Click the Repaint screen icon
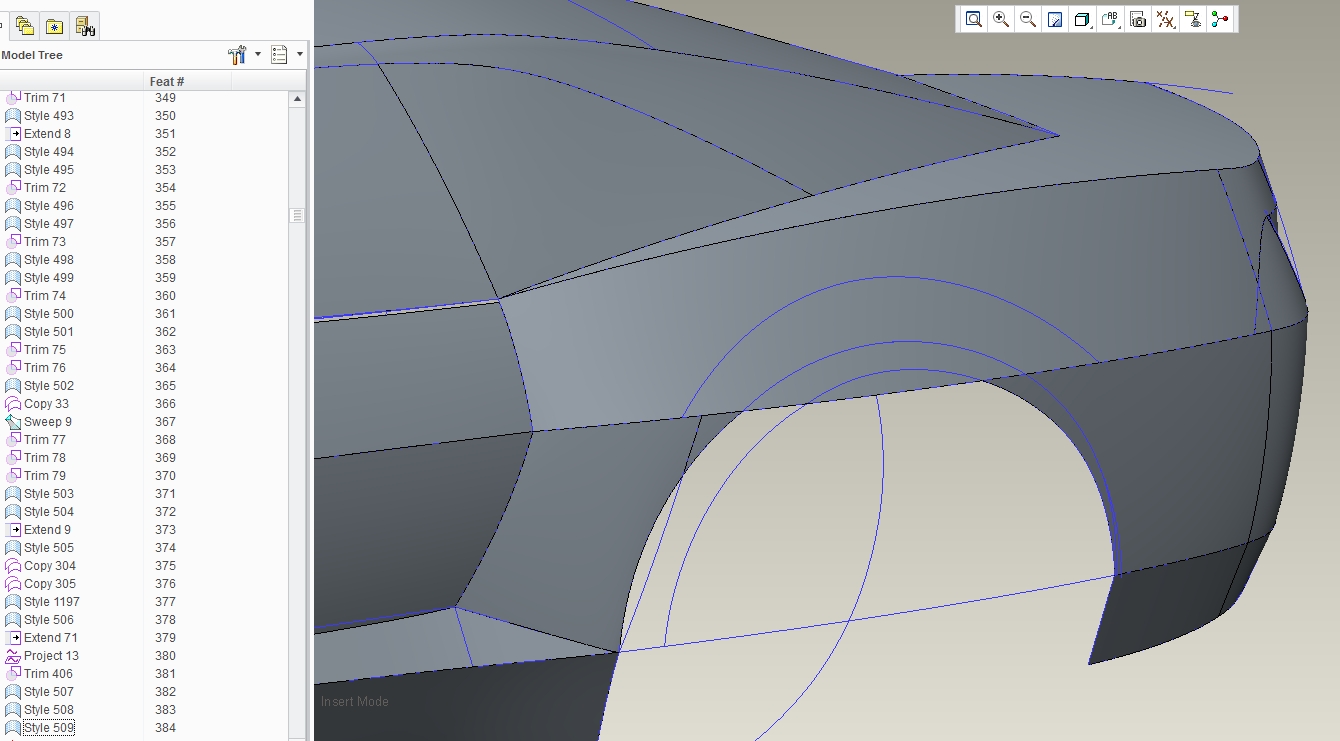The height and width of the screenshot is (741, 1340). point(1055,19)
